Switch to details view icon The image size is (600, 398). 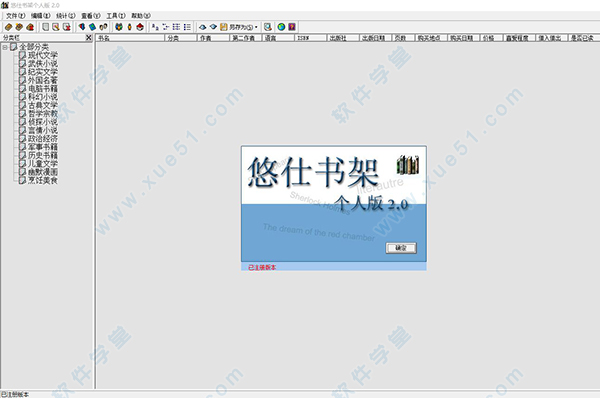[x=187, y=27]
